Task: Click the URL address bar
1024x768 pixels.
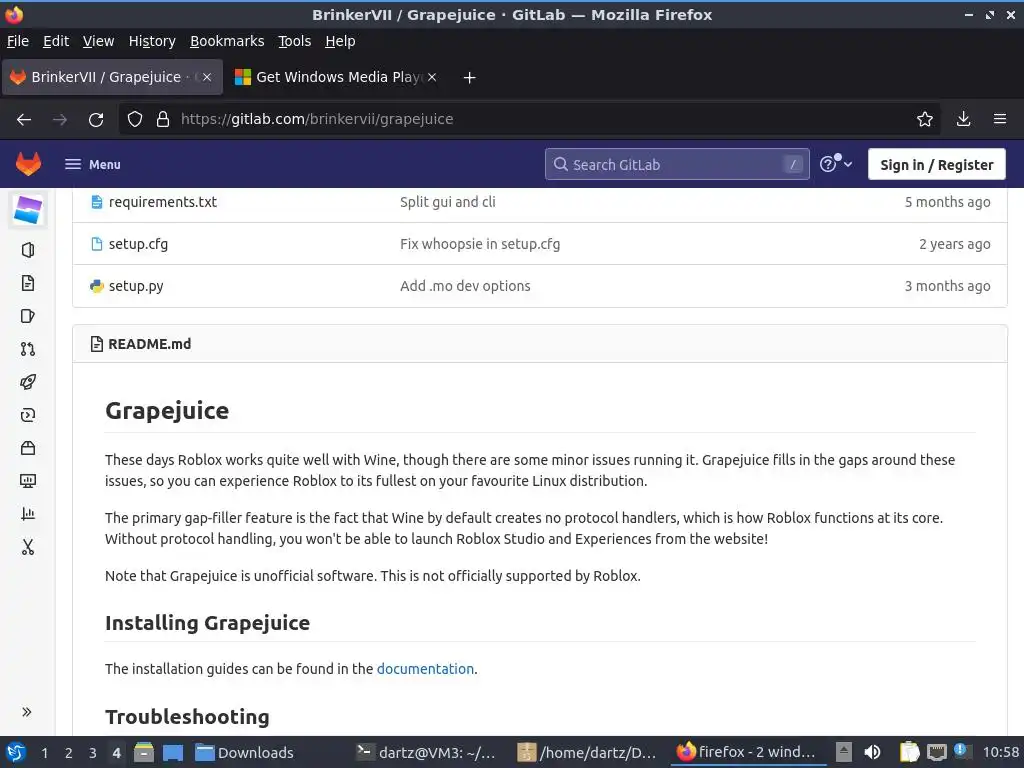Action: coord(529,120)
